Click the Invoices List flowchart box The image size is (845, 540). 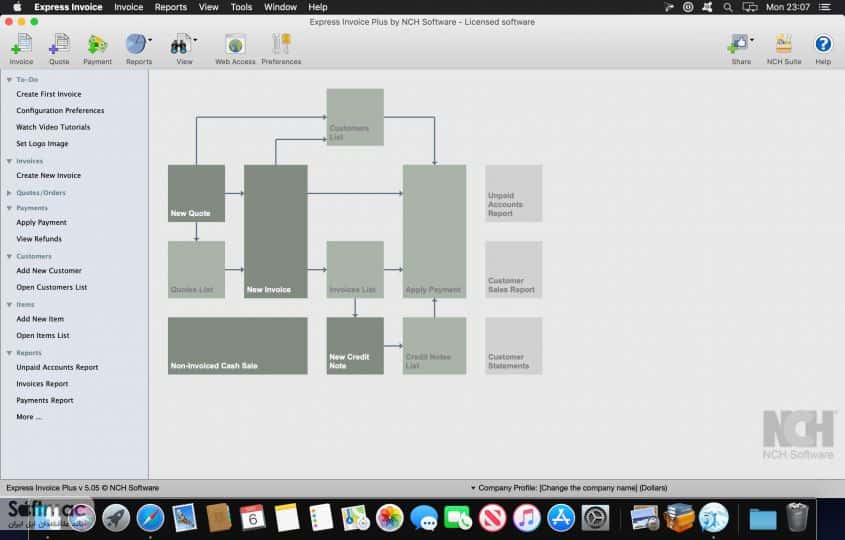(355, 269)
